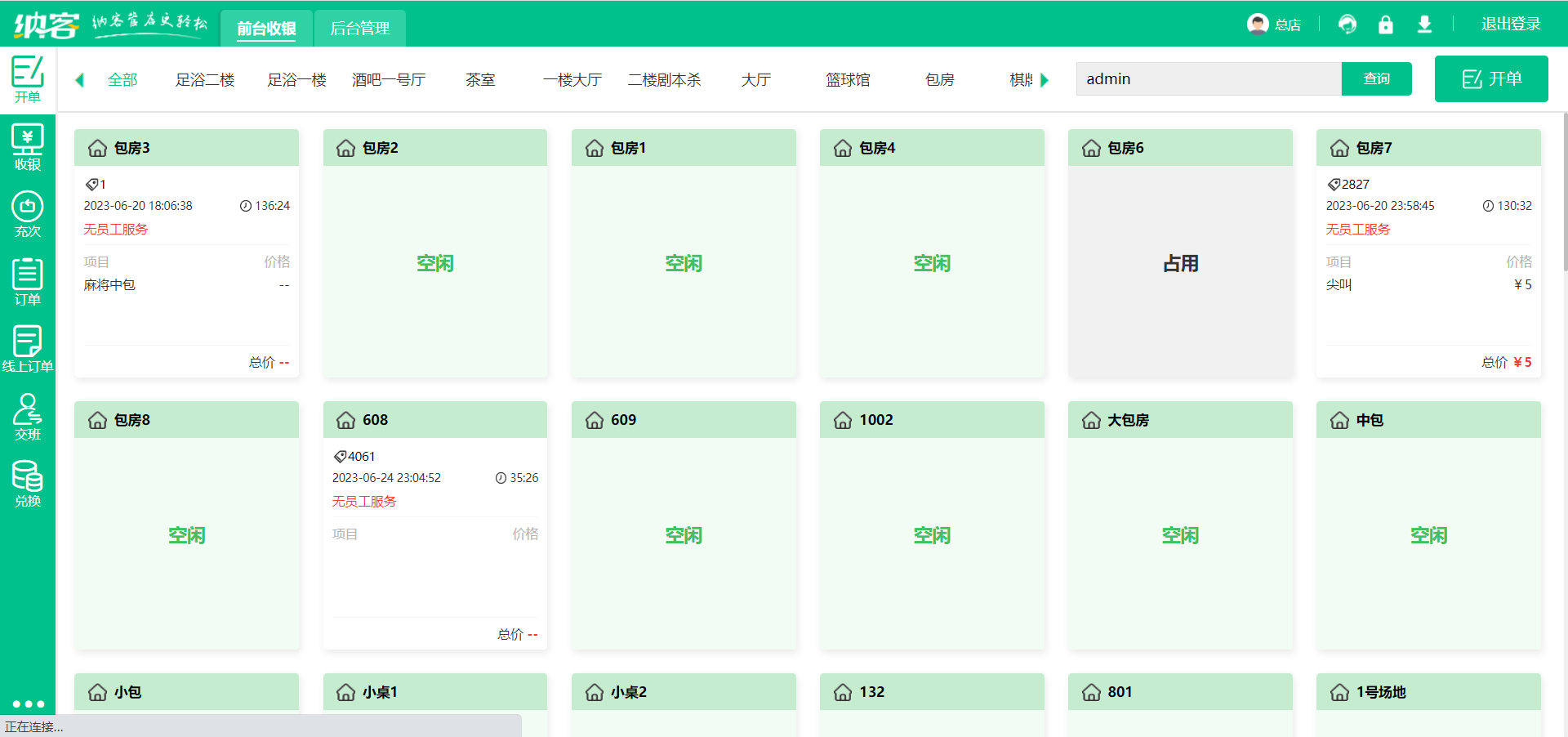
Task: Click the download icon in header
Action: click(1424, 25)
